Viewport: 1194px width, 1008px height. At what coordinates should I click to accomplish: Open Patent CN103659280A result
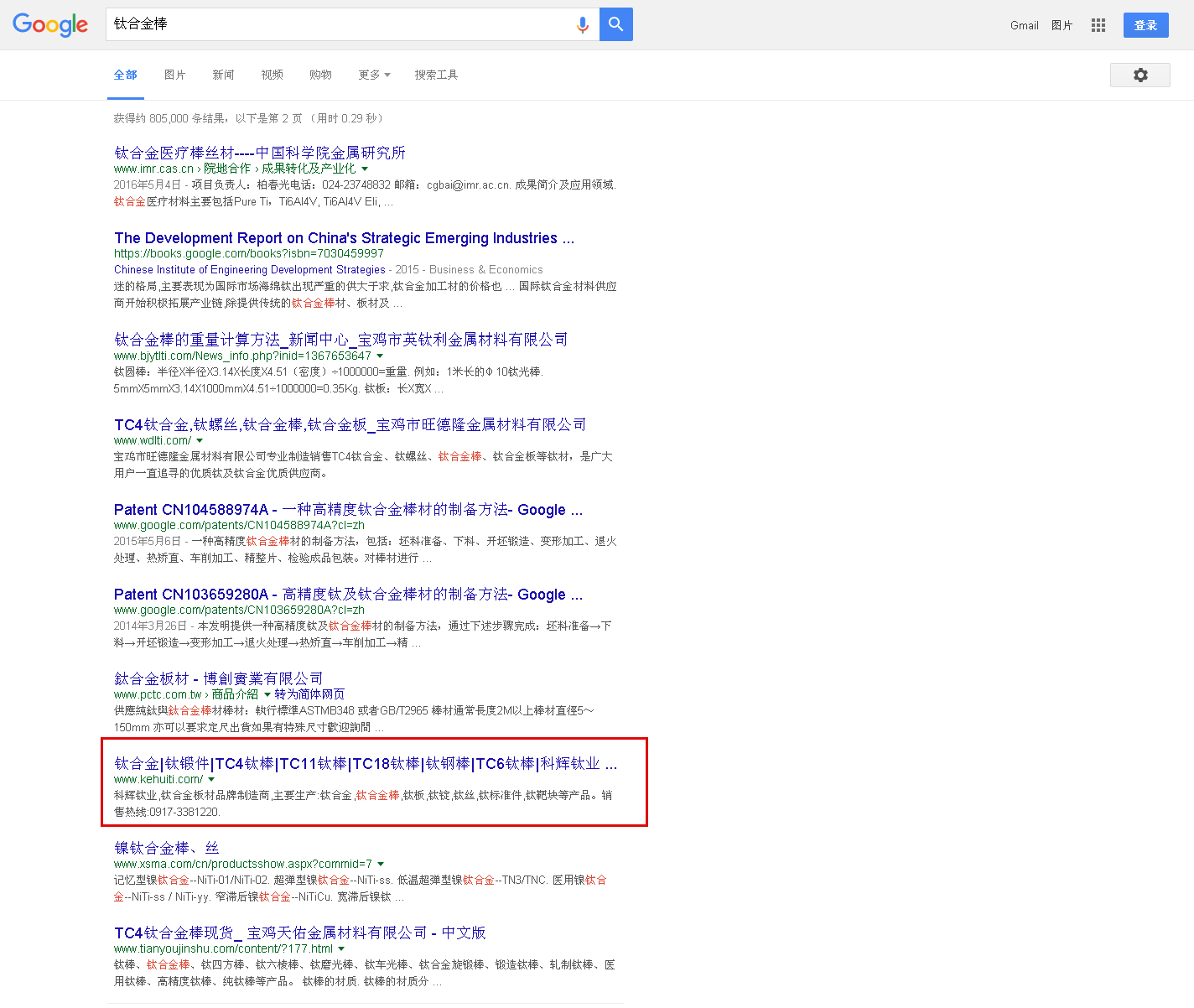(x=348, y=595)
